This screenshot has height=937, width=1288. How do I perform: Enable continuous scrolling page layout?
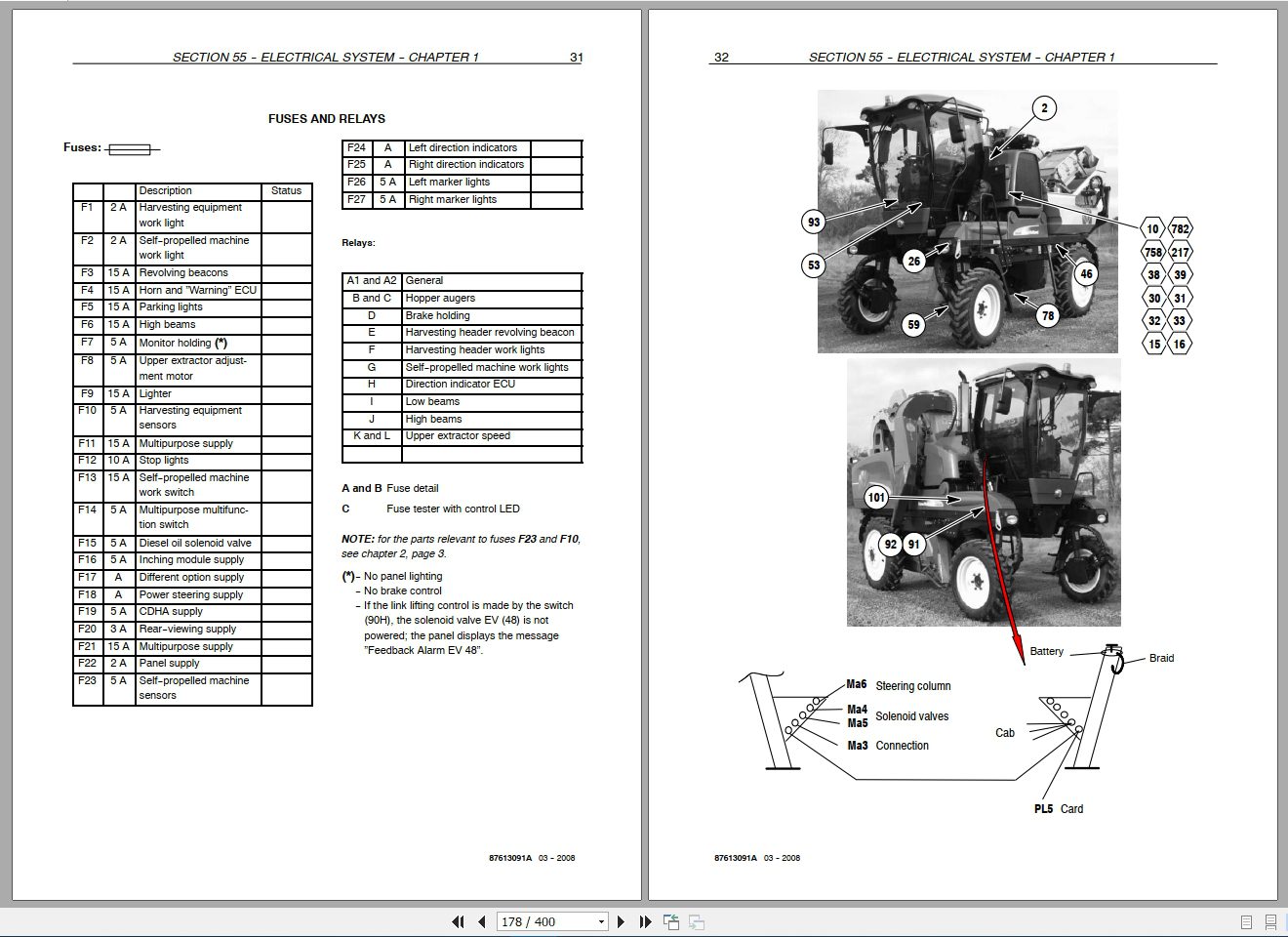[1270, 921]
